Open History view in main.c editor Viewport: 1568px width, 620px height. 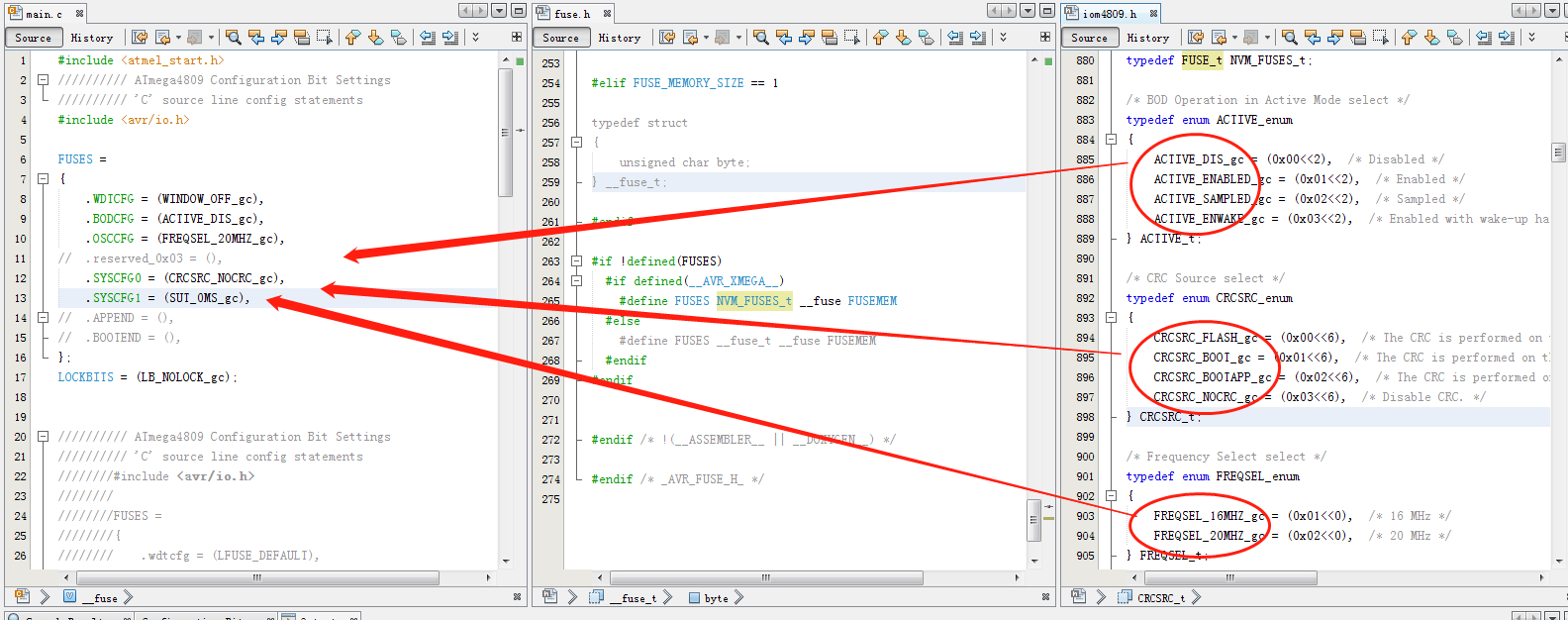click(92, 38)
